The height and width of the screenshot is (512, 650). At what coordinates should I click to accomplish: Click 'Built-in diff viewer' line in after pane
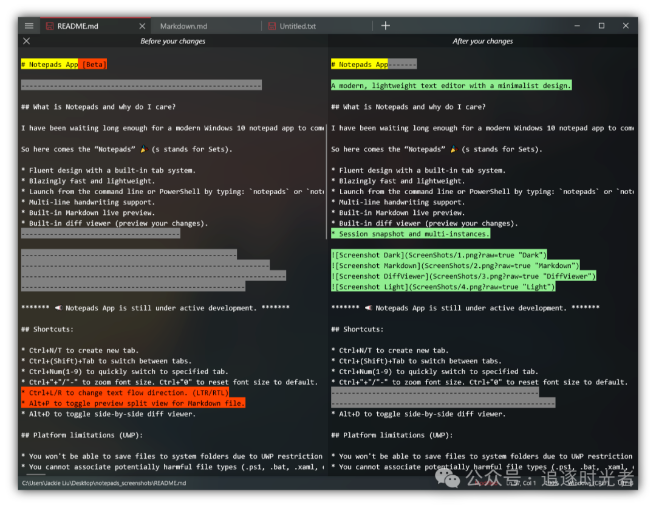[424, 223]
